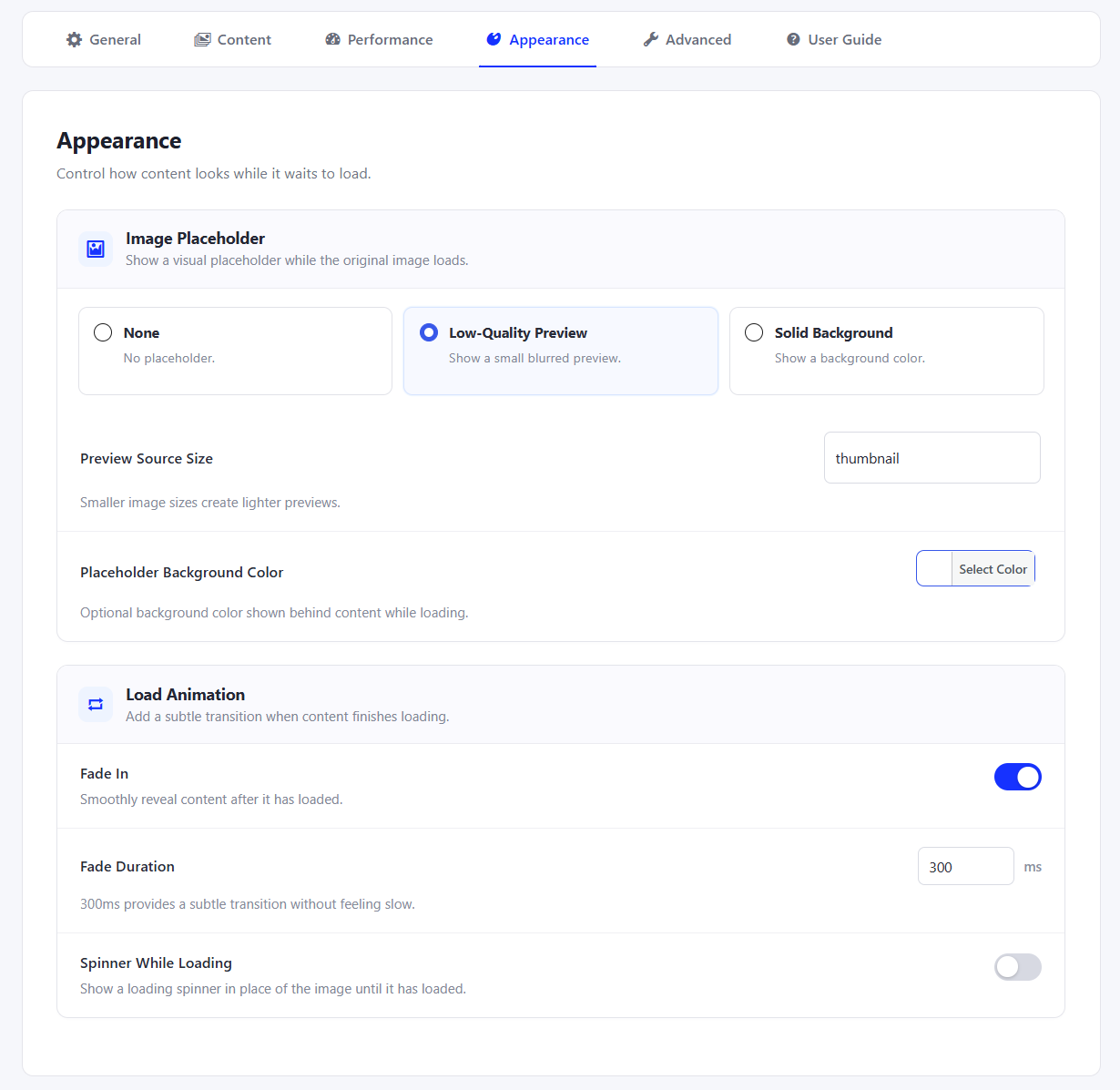The width and height of the screenshot is (1120, 1090).
Task: Click the Load Animation loop icon
Action: (x=96, y=704)
